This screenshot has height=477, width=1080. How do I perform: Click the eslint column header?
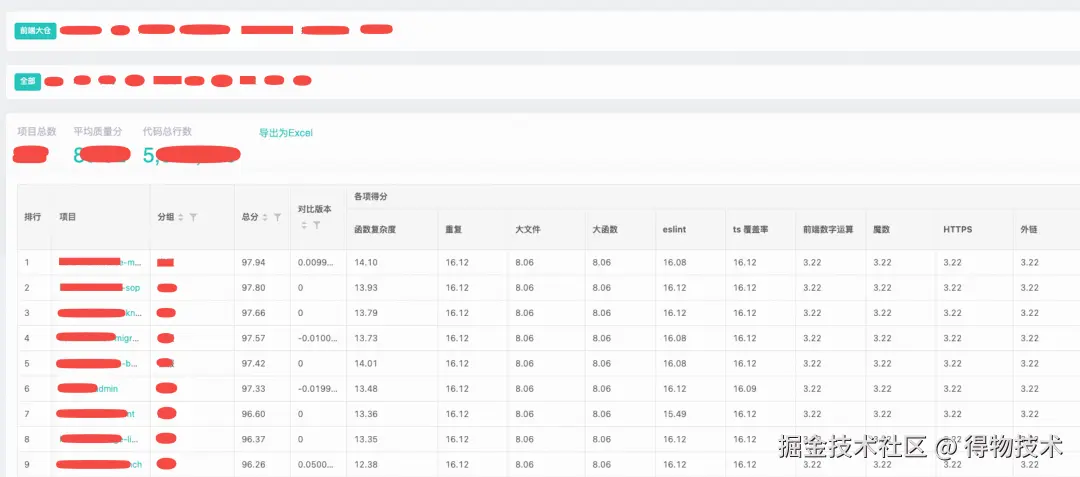pos(674,230)
